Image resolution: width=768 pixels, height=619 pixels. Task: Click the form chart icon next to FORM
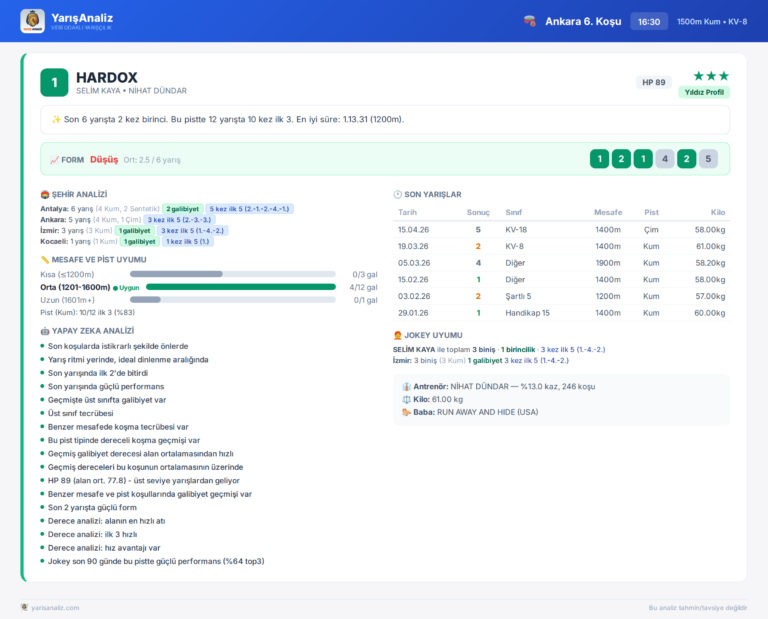[x=54, y=160]
